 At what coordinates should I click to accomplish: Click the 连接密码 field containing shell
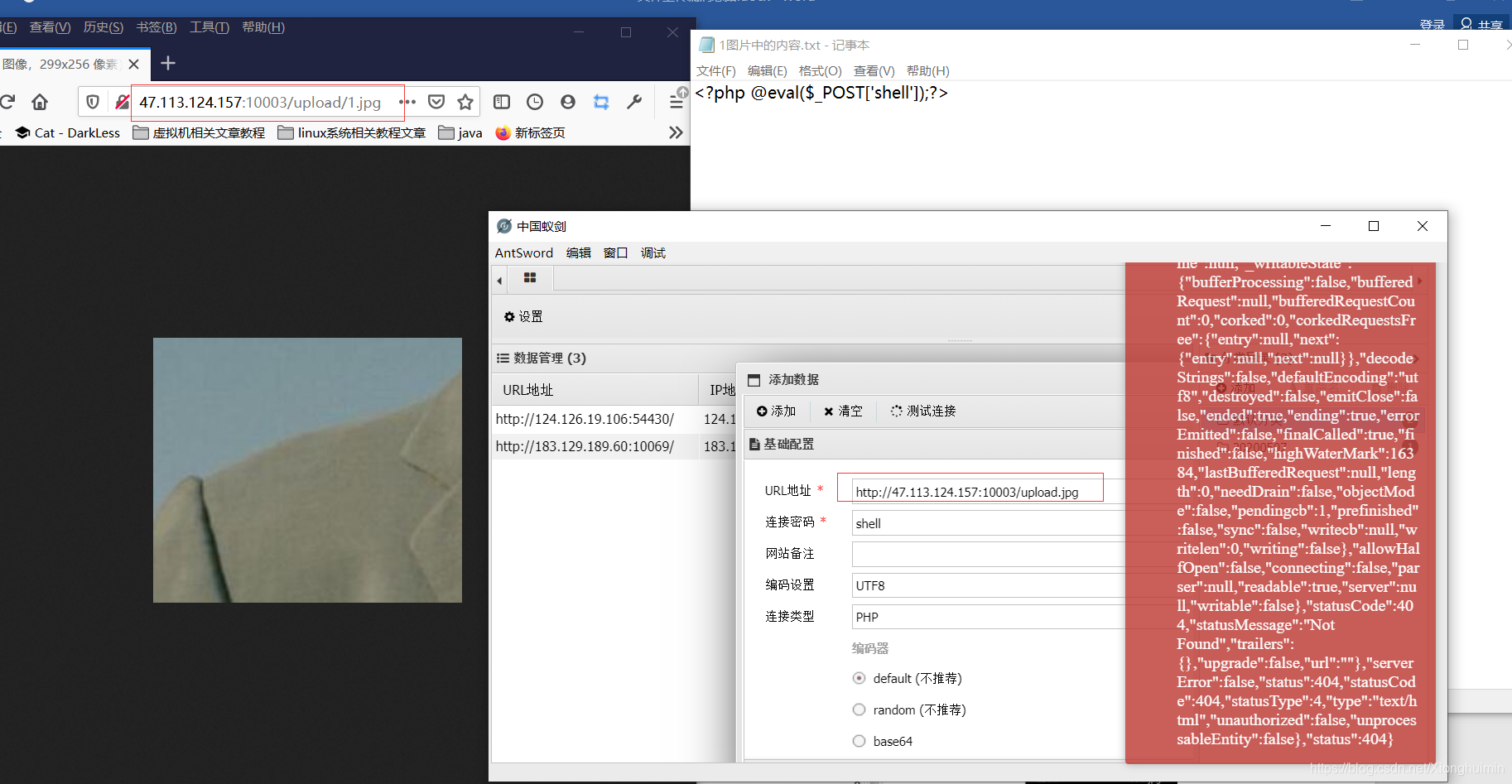point(989,523)
